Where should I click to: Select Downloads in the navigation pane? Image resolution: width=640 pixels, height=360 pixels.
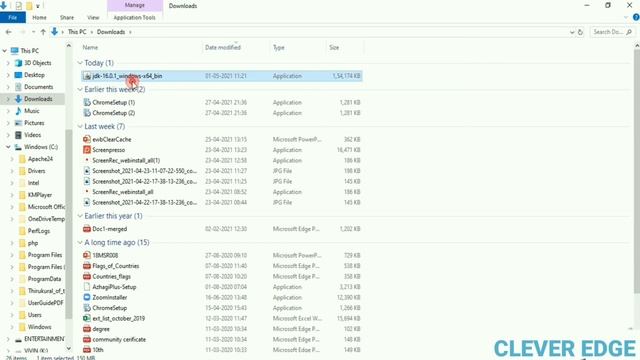coord(38,99)
